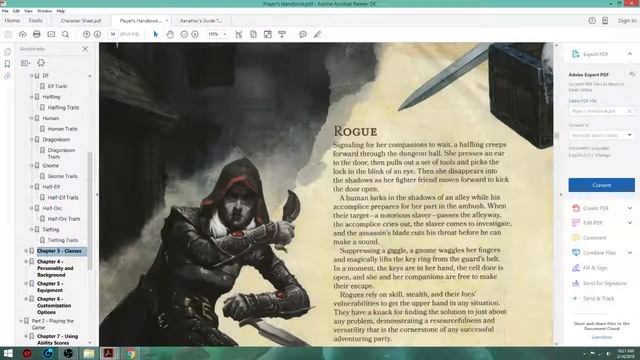Screen dimensions: 640x360
Task: Go to previous page arrow
Action: pyautogui.click(x=87, y=34)
